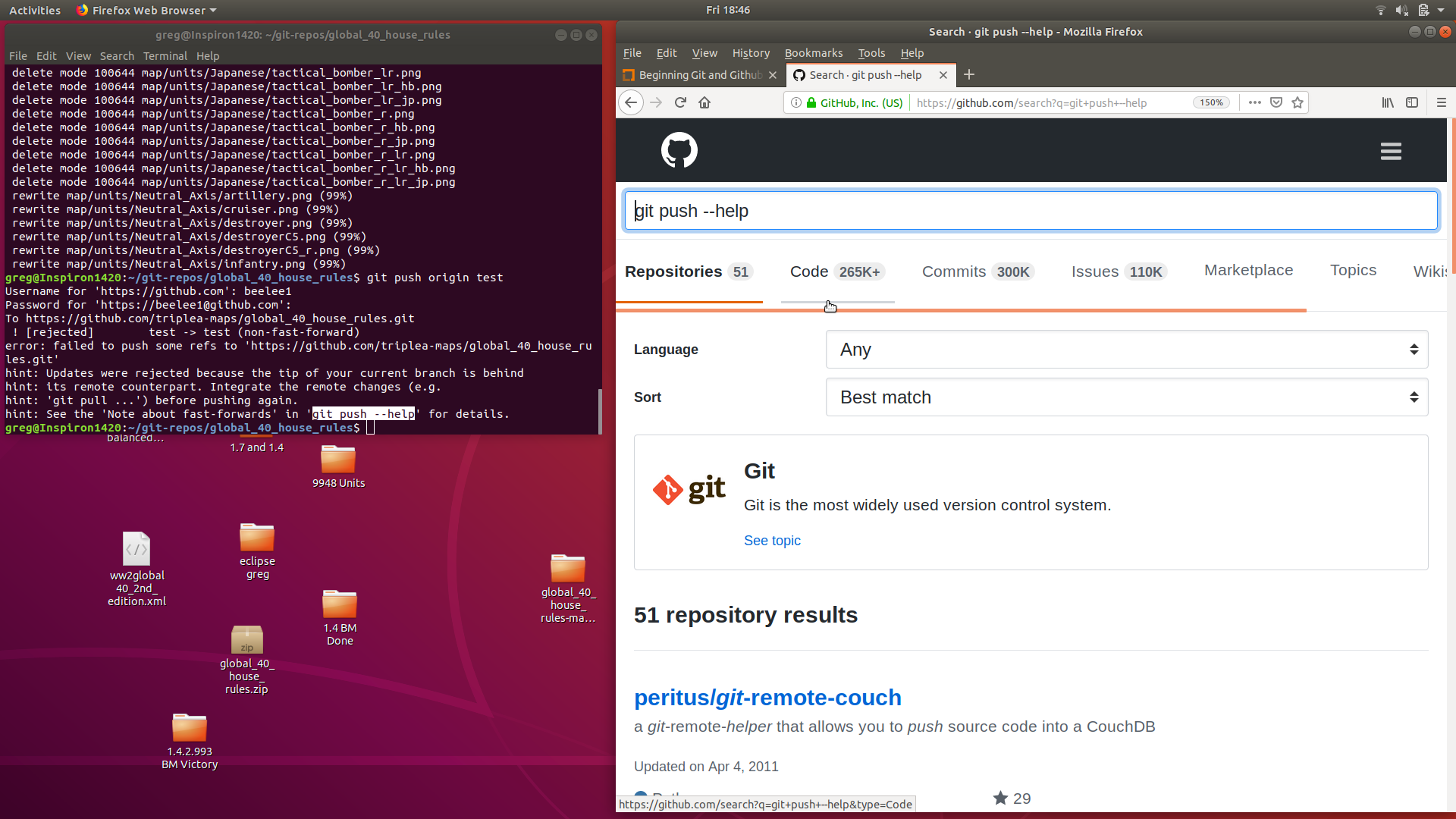Open page actions three-dot menu
The height and width of the screenshot is (819, 1456).
pyautogui.click(x=1255, y=102)
